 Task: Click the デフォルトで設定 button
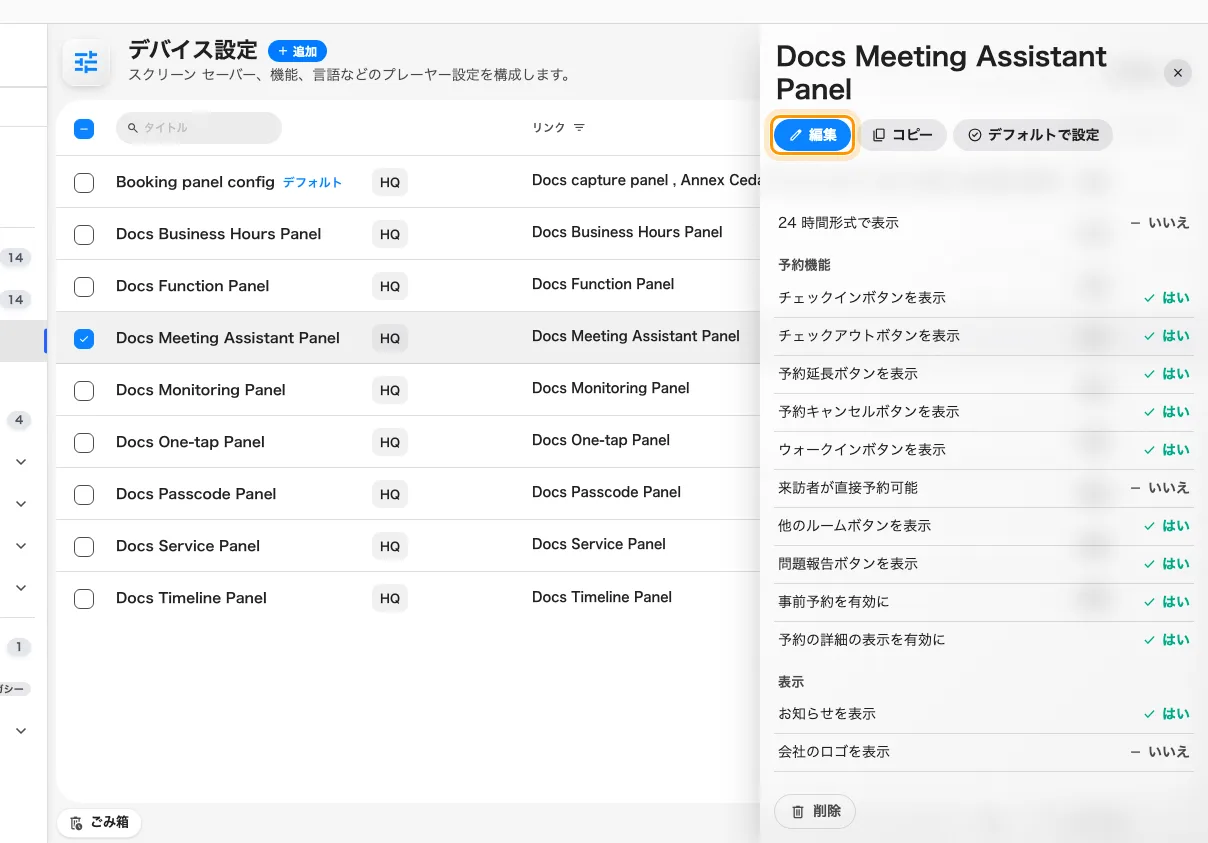click(x=1033, y=135)
